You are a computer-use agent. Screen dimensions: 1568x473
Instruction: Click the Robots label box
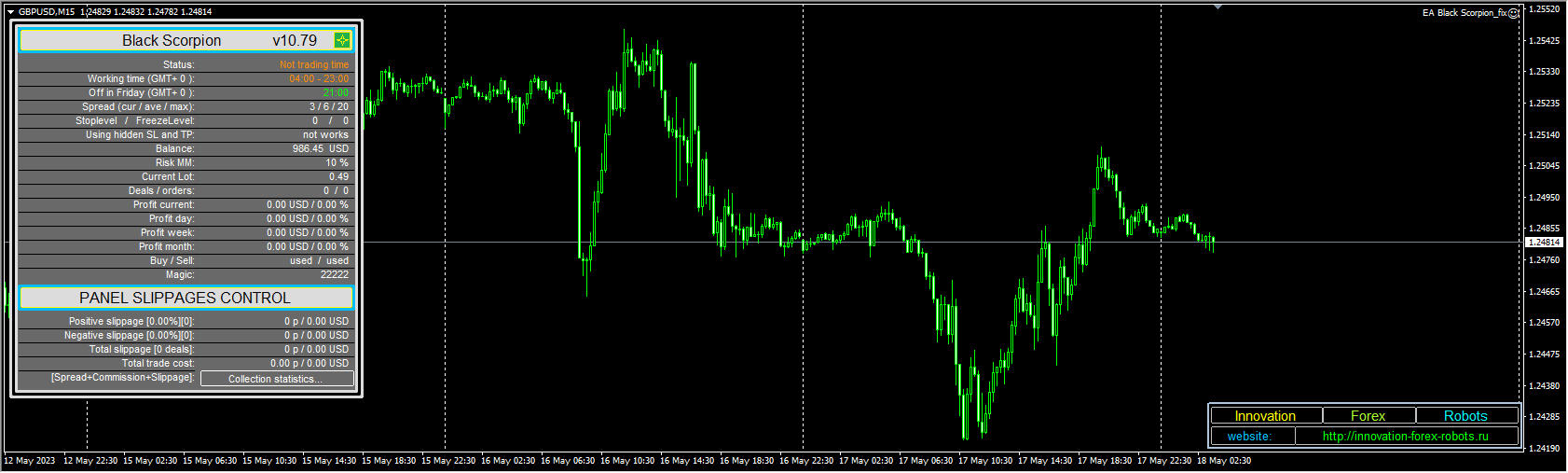point(1466,416)
